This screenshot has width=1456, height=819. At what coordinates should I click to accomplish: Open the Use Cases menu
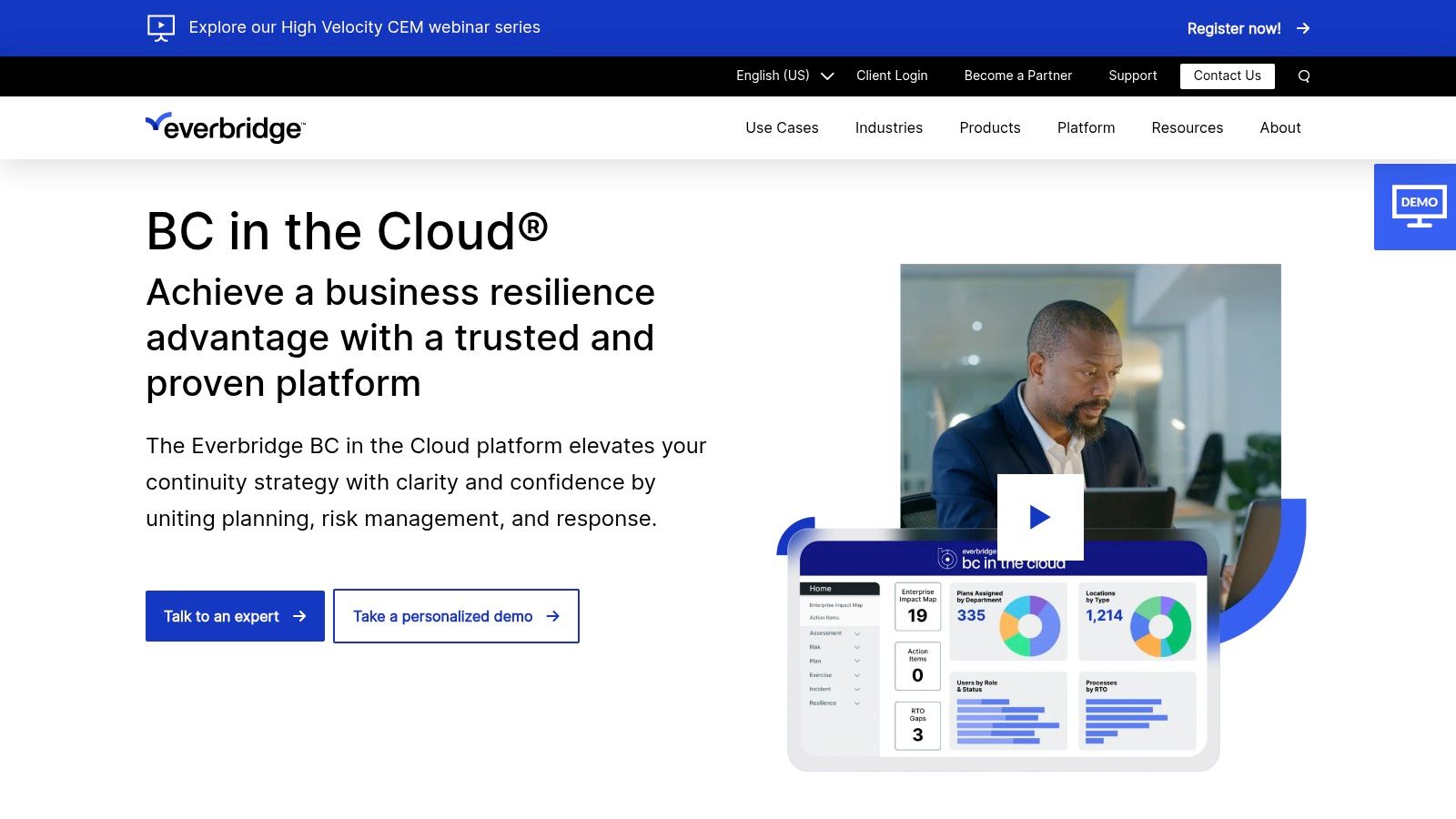(782, 127)
